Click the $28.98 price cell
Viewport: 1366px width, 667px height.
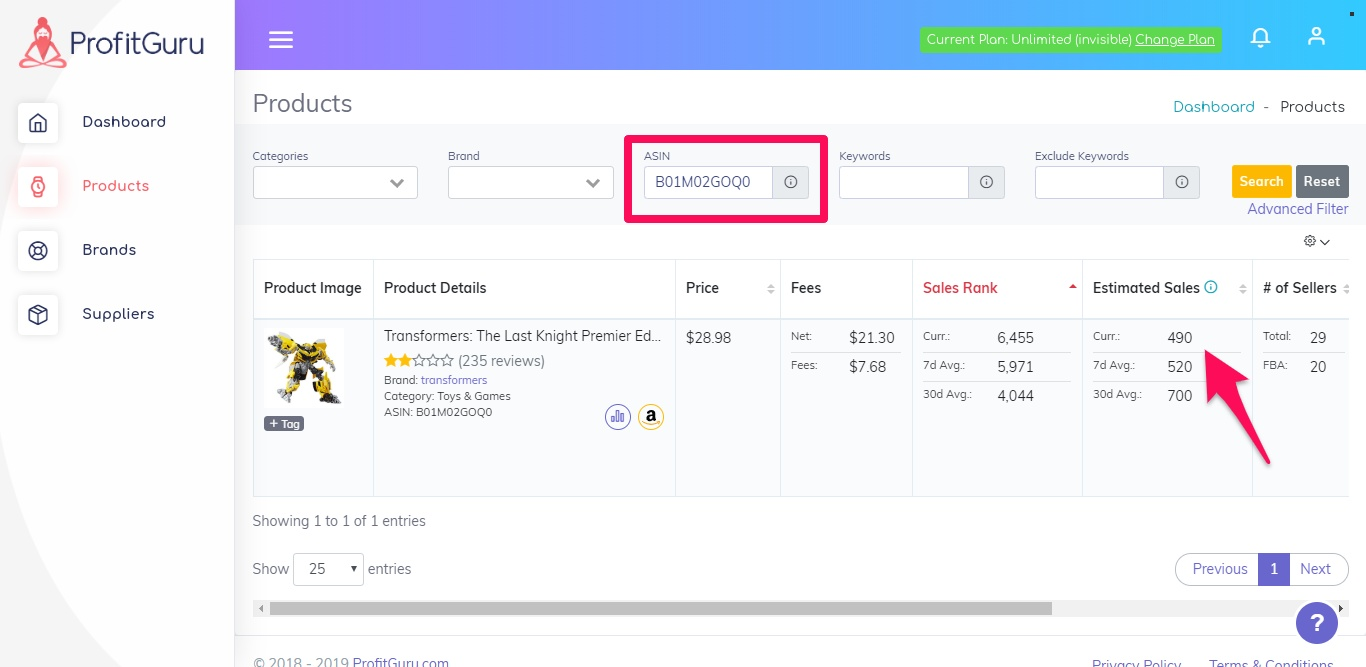708,338
